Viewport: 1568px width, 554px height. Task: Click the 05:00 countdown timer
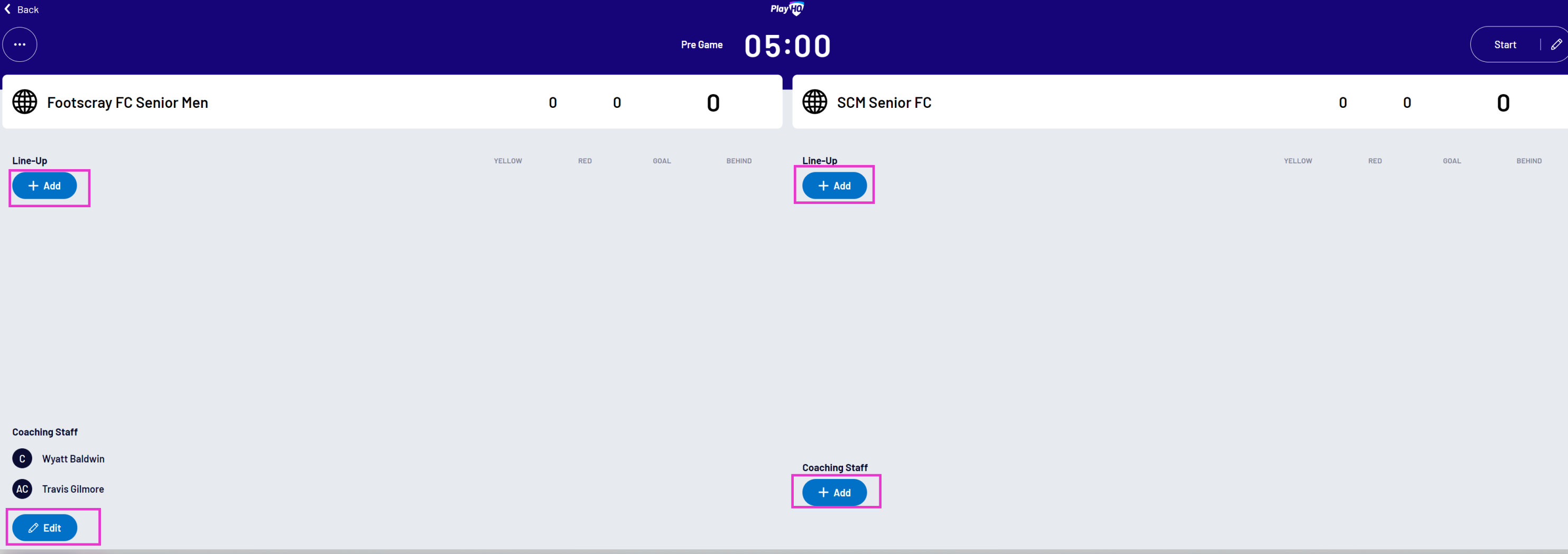tap(787, 45)
